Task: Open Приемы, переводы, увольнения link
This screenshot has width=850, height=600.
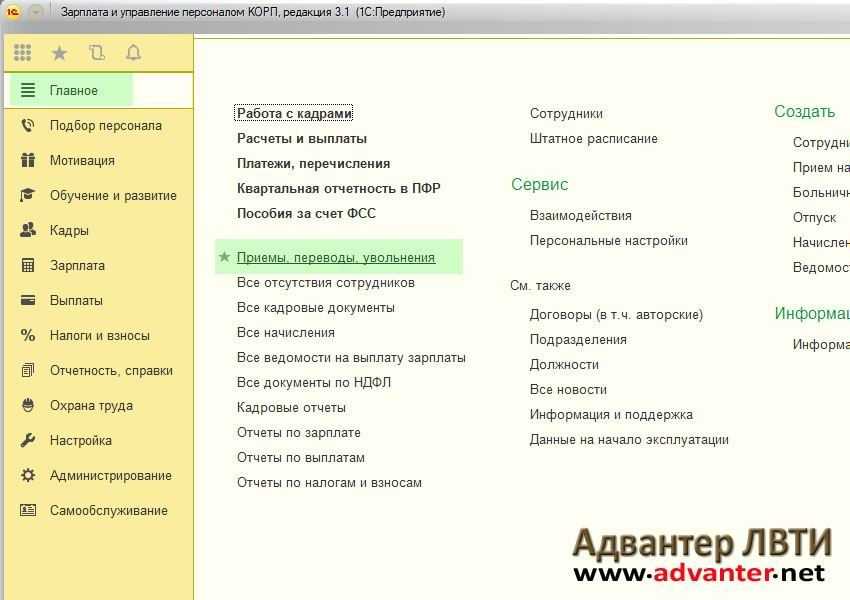Action: click(x=336, y=257)
